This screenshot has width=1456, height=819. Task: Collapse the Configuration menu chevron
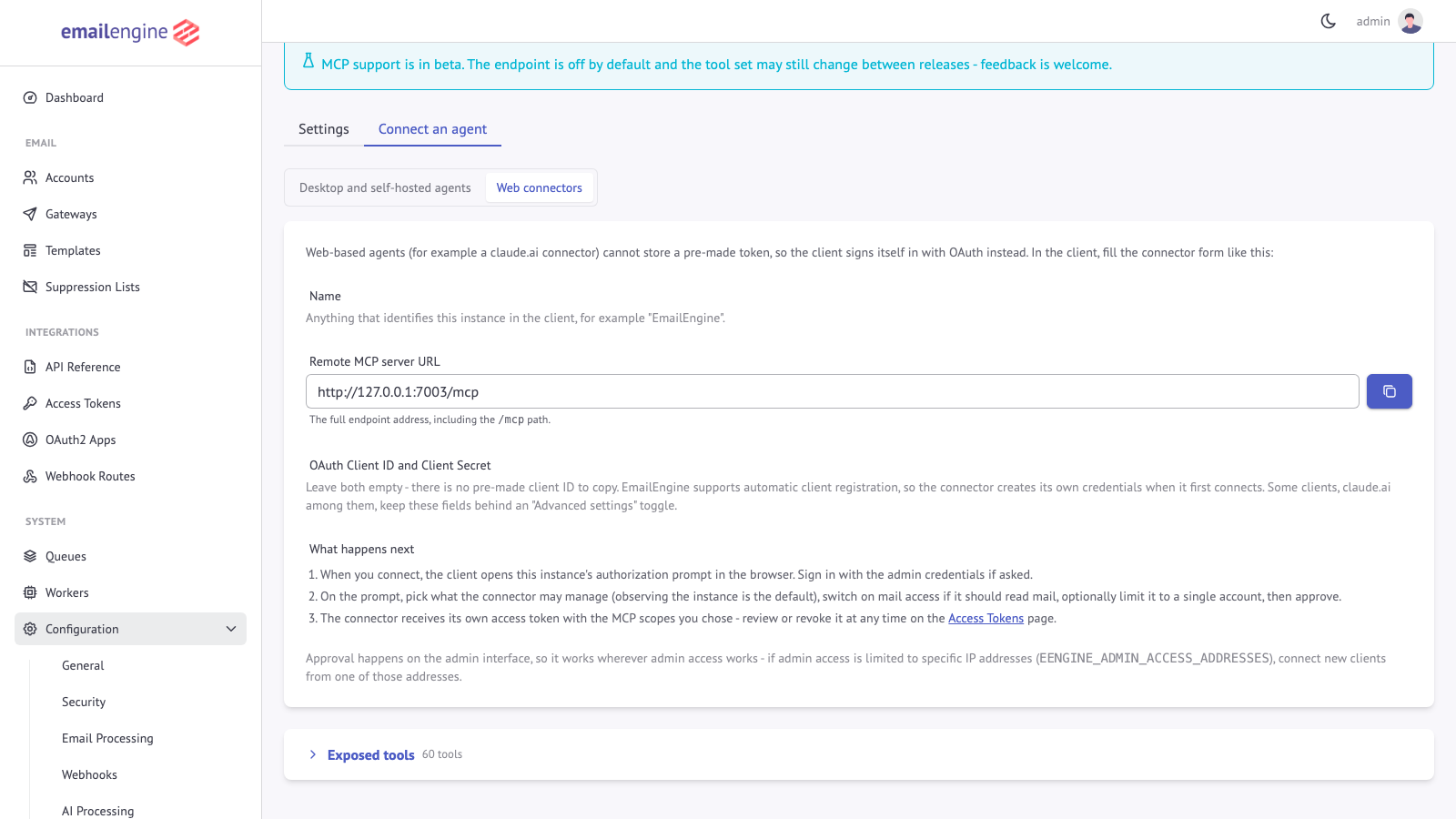231,629
